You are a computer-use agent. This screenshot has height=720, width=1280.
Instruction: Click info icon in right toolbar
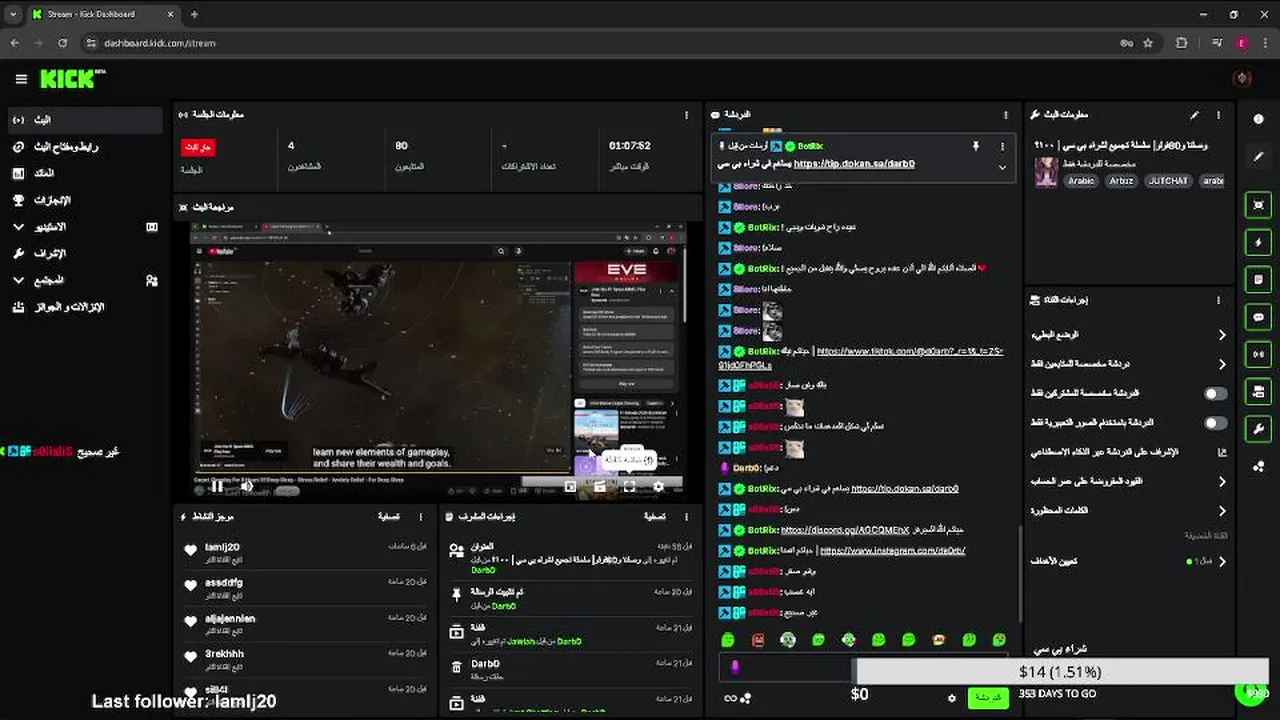(1258, 119)
